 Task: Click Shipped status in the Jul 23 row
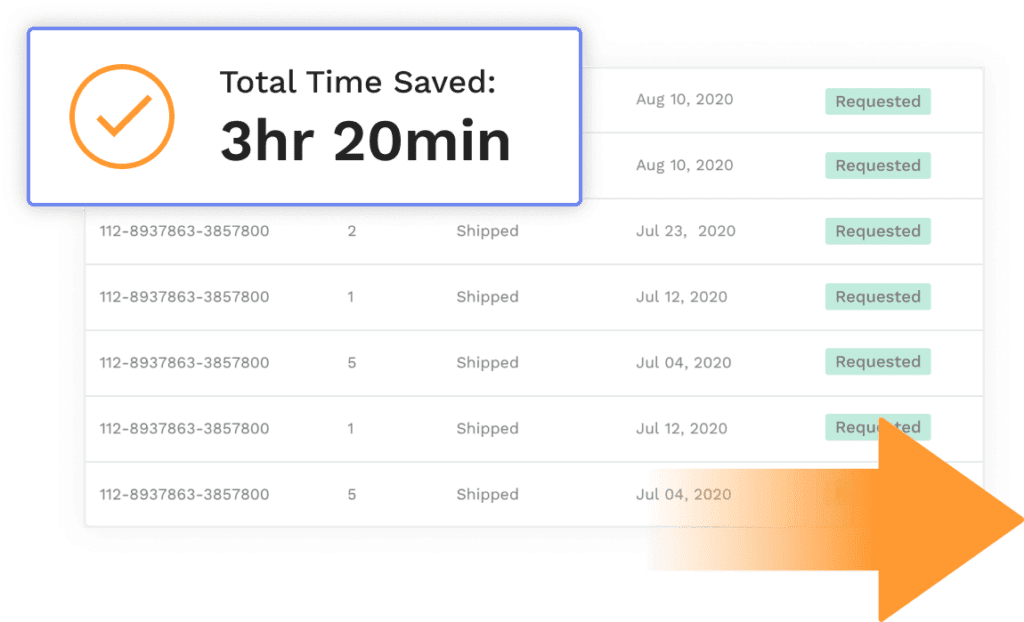coord(487,231)
